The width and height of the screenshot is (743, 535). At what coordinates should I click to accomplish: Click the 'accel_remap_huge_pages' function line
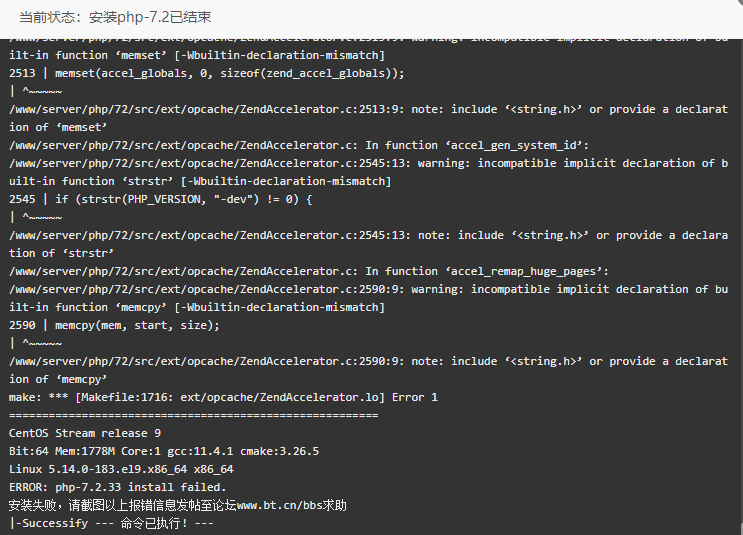pos(309,271)
